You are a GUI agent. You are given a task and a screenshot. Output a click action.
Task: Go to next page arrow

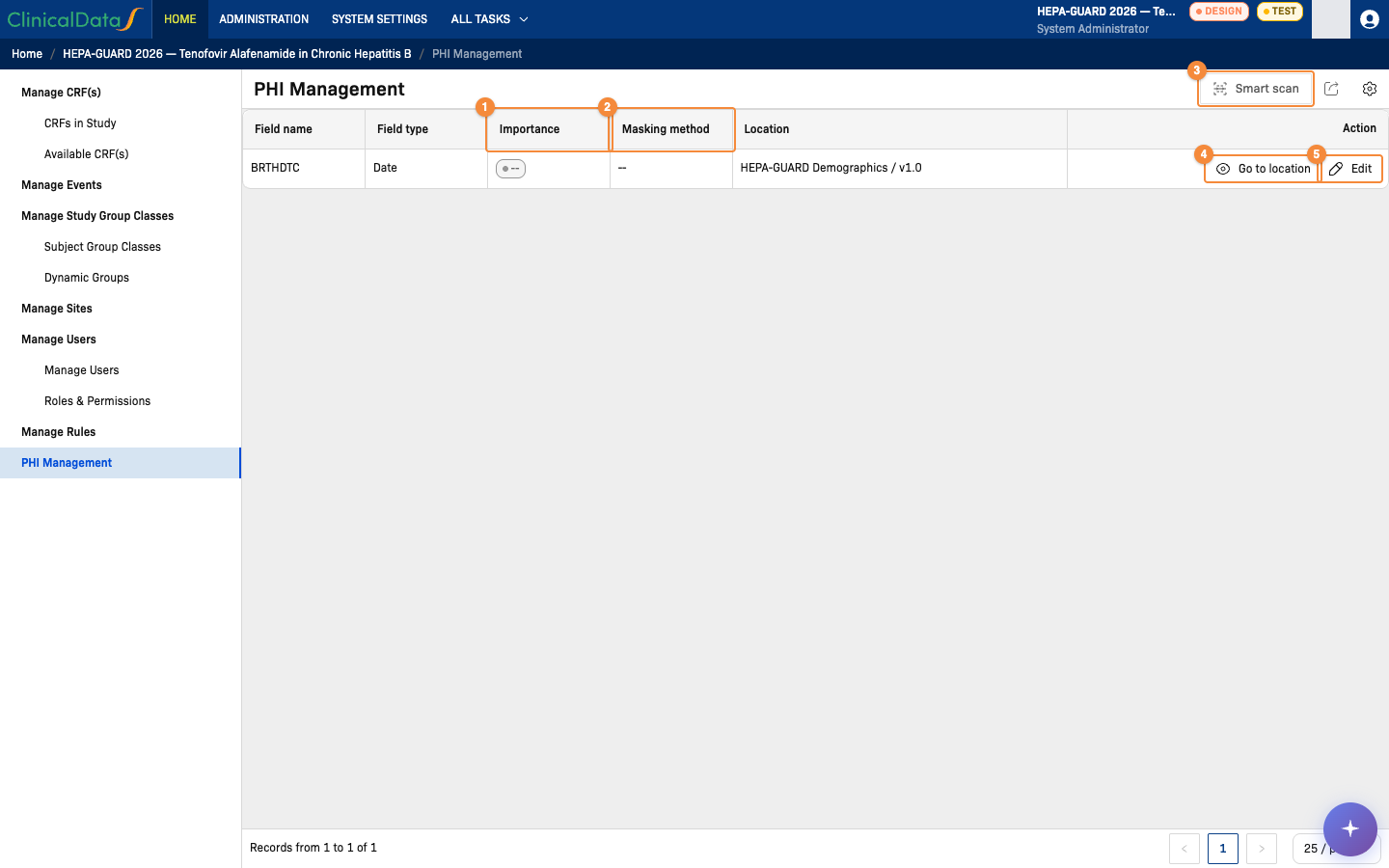1262,849
